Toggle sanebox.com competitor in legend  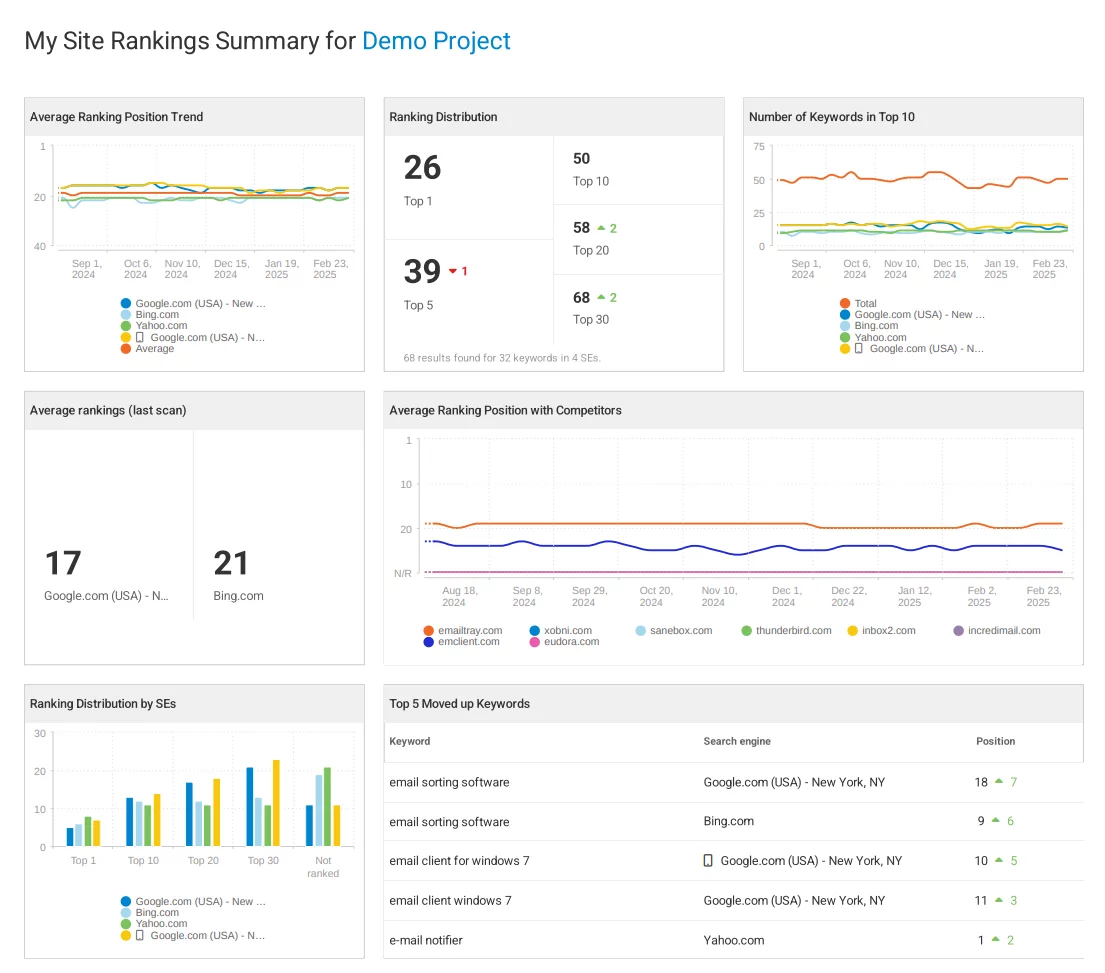674,631
